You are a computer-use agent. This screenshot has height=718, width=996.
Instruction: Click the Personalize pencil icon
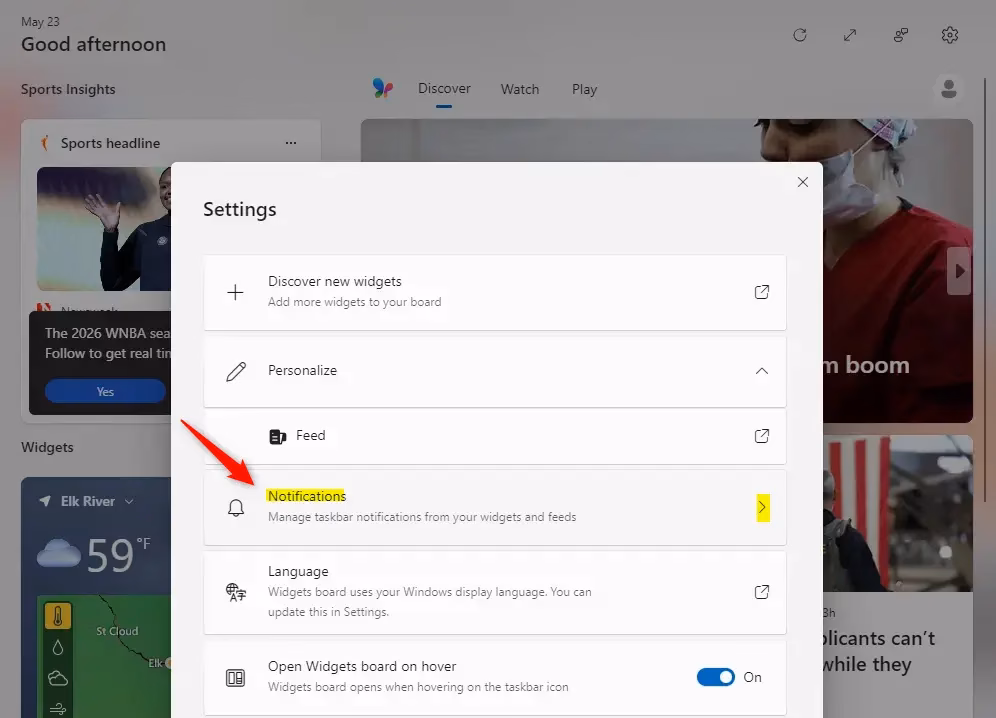click(236, 371)
